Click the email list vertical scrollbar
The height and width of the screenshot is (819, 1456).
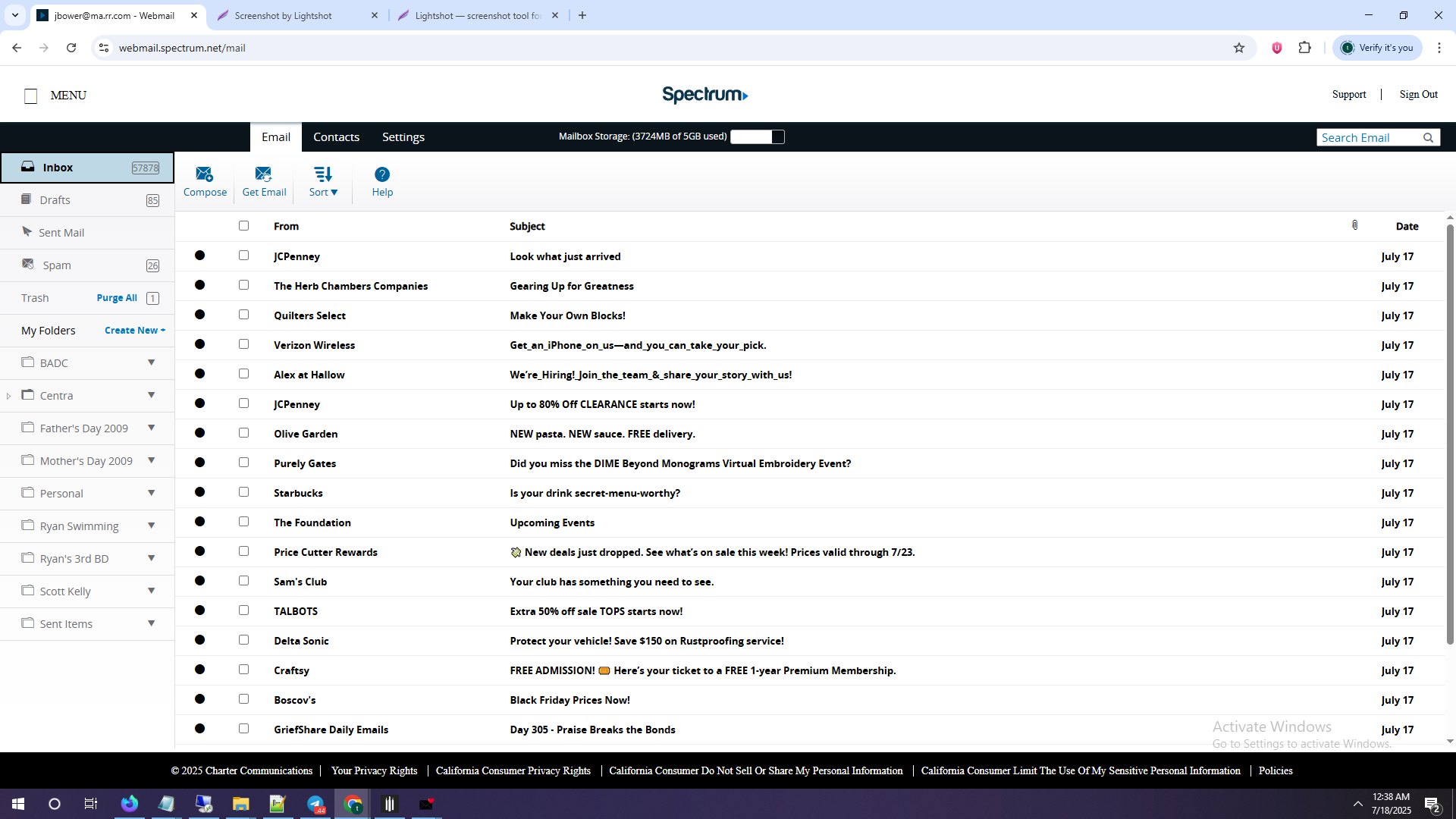pos(1450,434)
